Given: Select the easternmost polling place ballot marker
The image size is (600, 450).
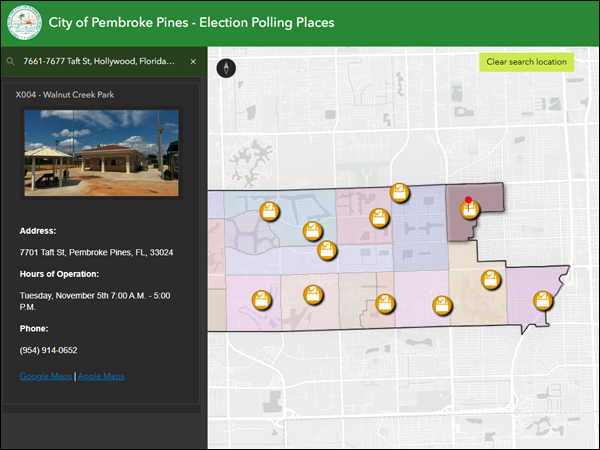Looking at the screenshot, I should click(x=542, y=300).
